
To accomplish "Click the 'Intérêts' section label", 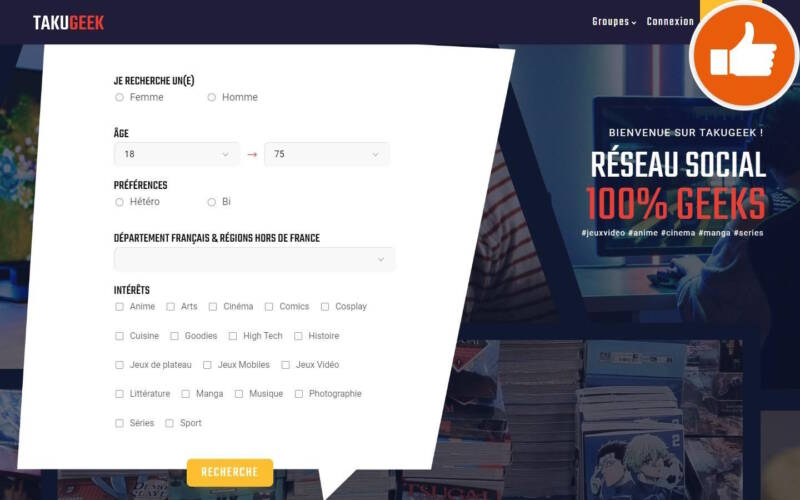I will 132,290.
